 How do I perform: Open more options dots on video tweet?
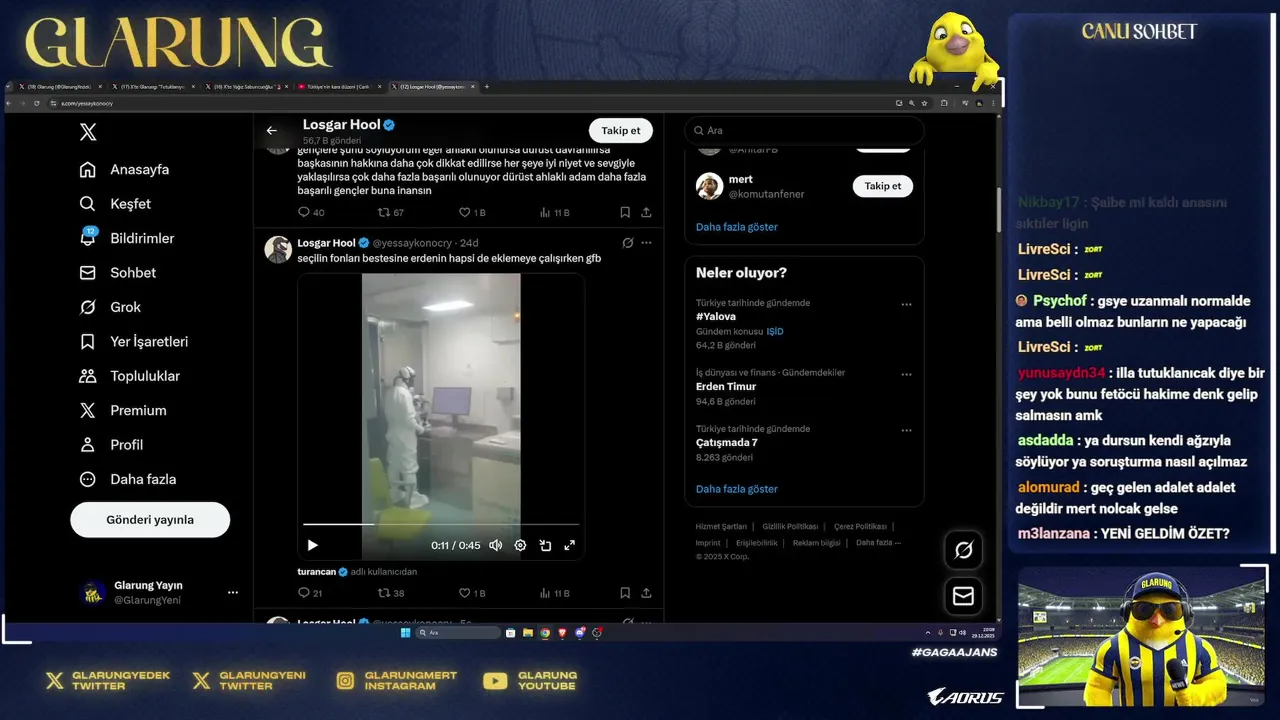point(646,243)
